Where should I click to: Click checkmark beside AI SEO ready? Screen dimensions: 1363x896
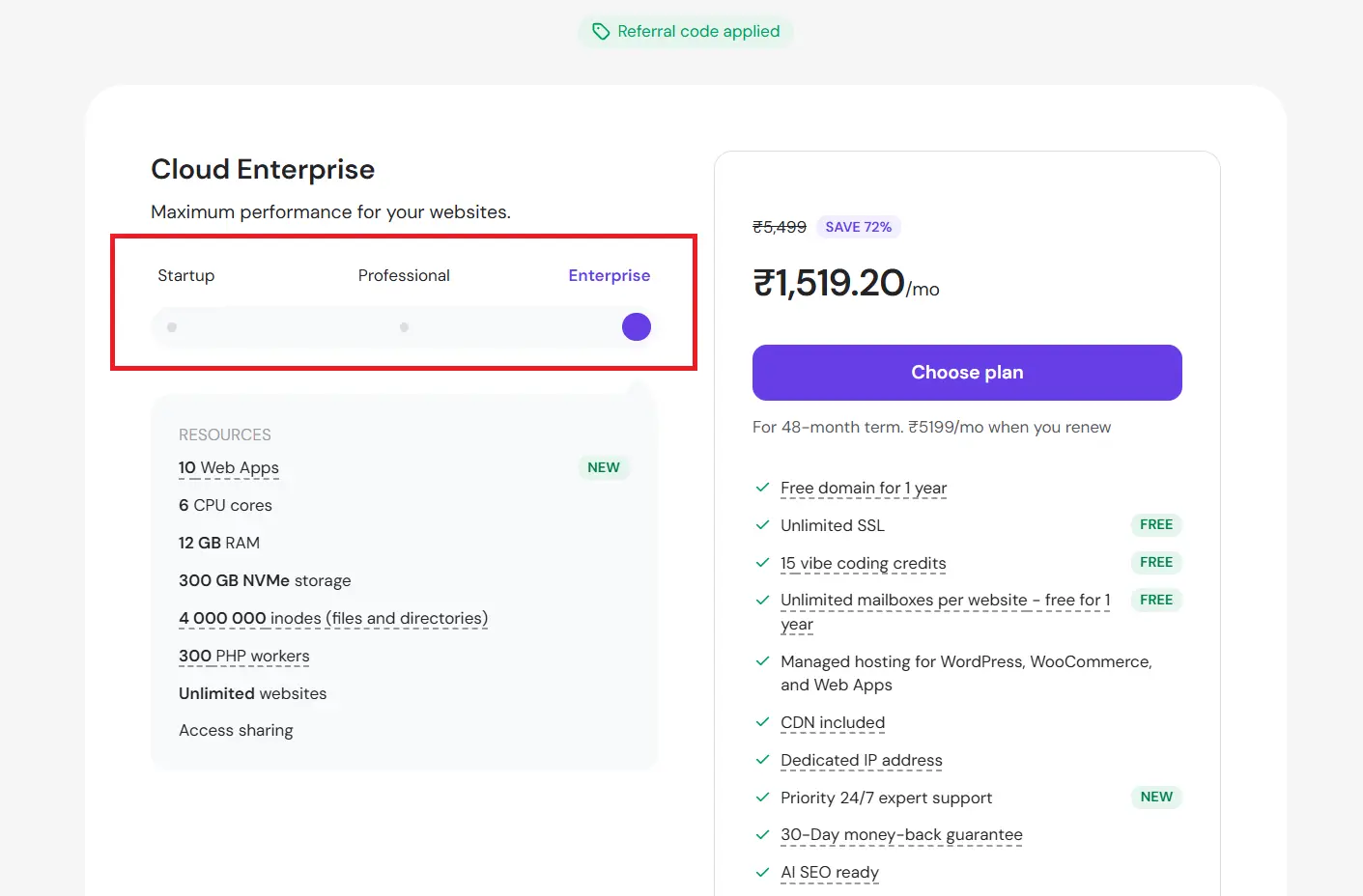coord(762,872)
